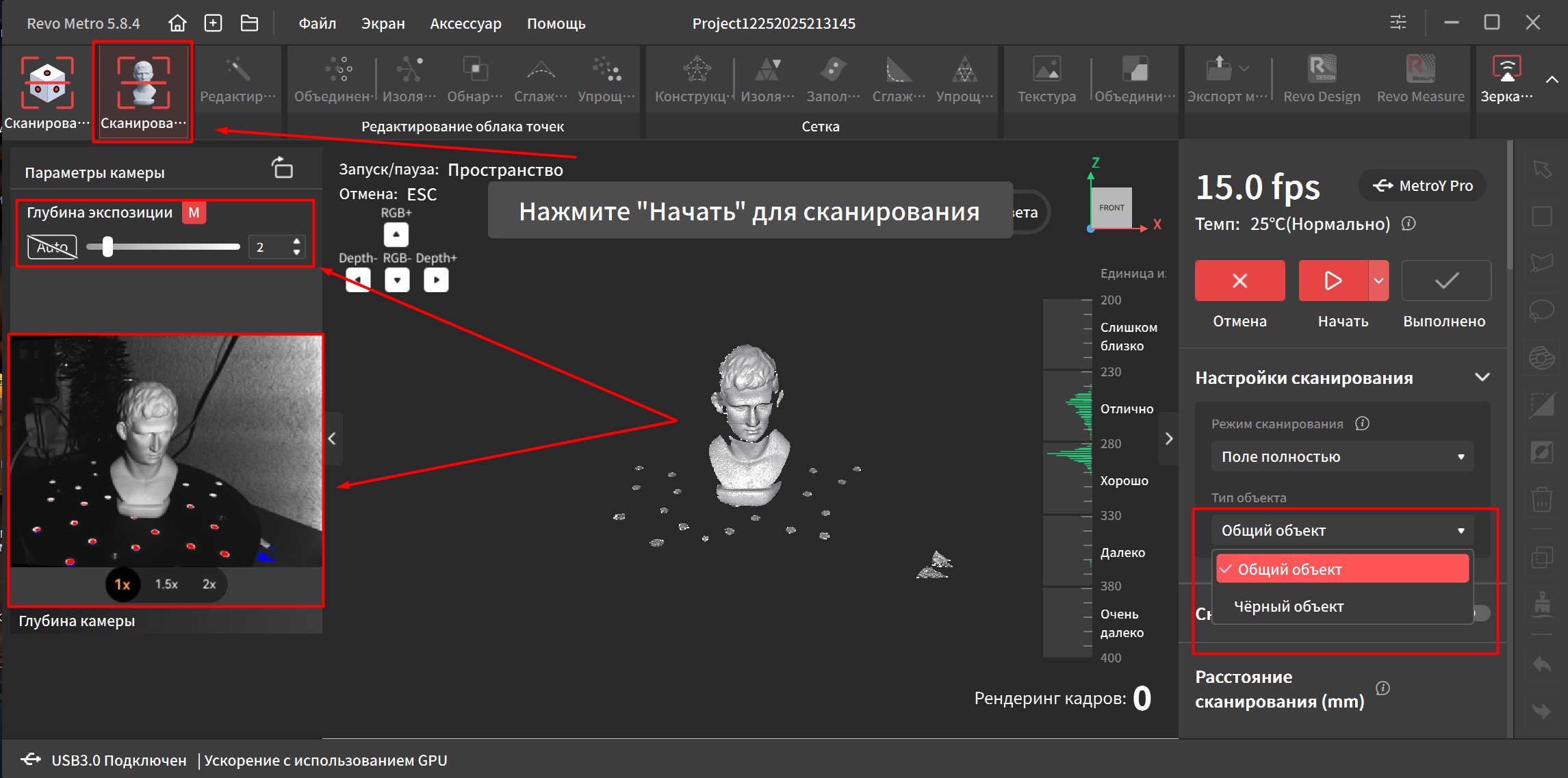The image size is (1568, 778).
Task: Toggle Auto exposure button
Action: (x=52, y=247)
